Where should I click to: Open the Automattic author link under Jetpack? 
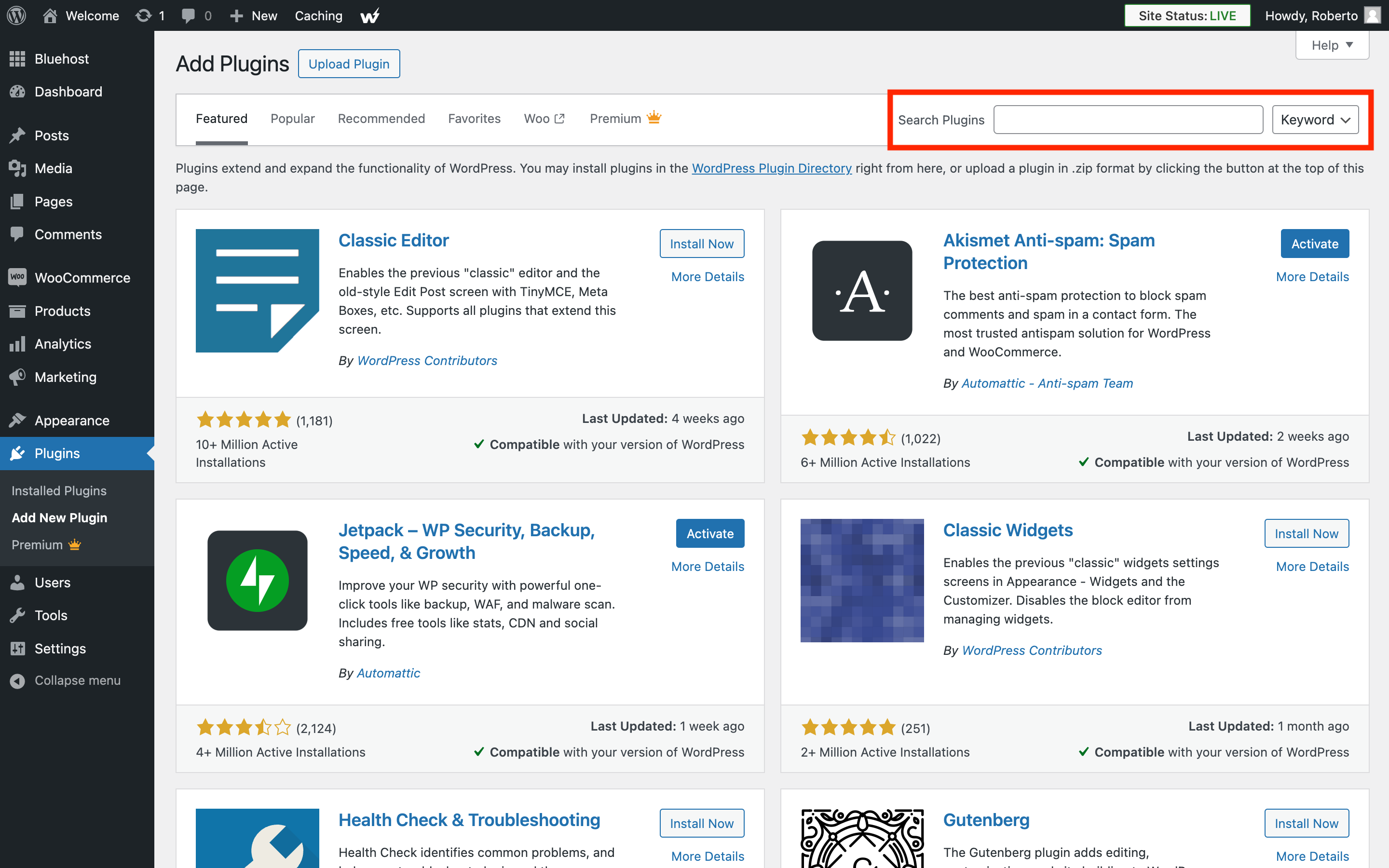388,673
